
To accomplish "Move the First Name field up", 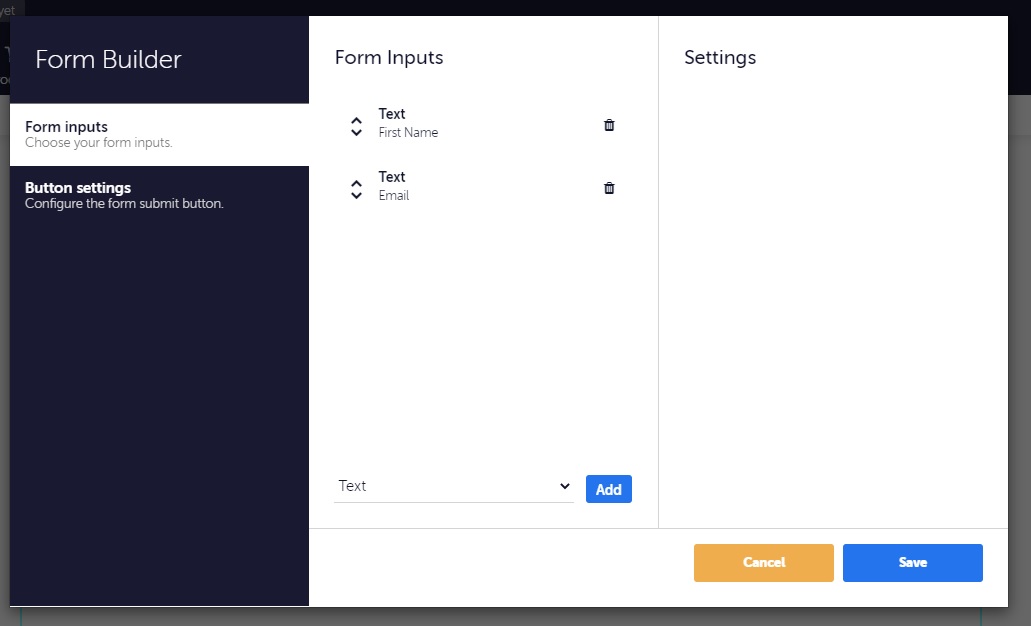I will [x=356, y=119].
